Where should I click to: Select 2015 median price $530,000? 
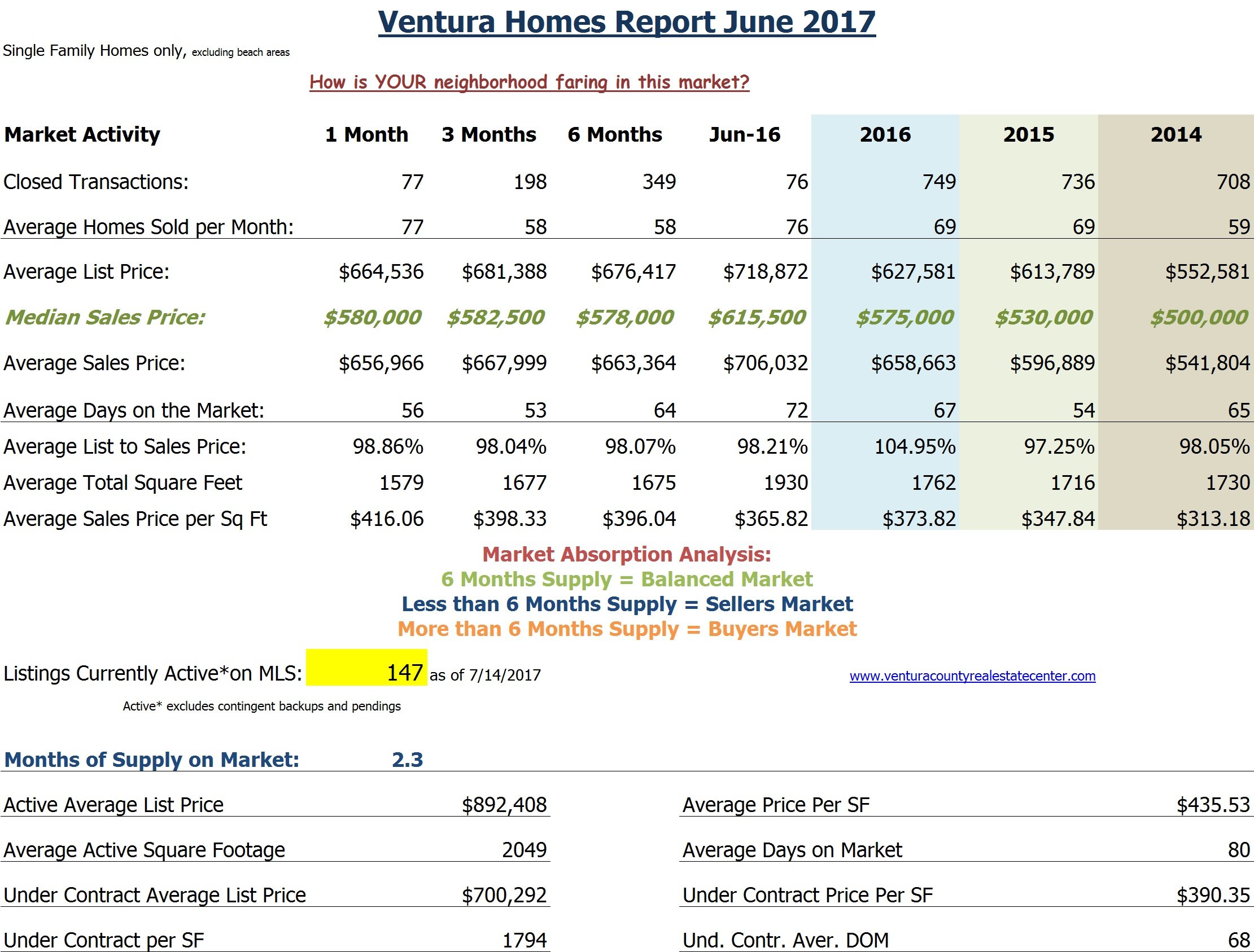tap(1043, 317)
